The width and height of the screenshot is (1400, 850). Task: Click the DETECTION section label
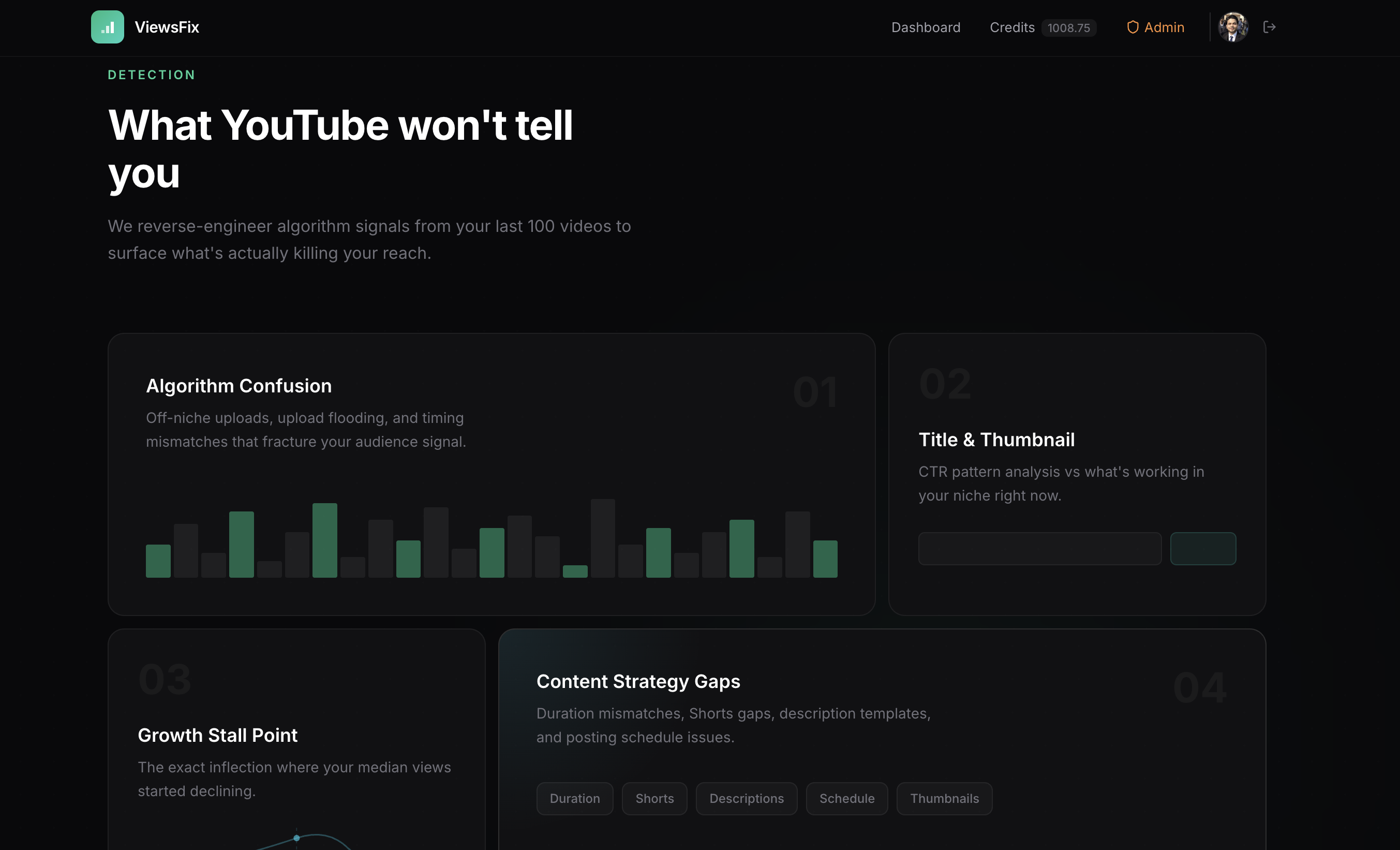(x=152, y=75)
